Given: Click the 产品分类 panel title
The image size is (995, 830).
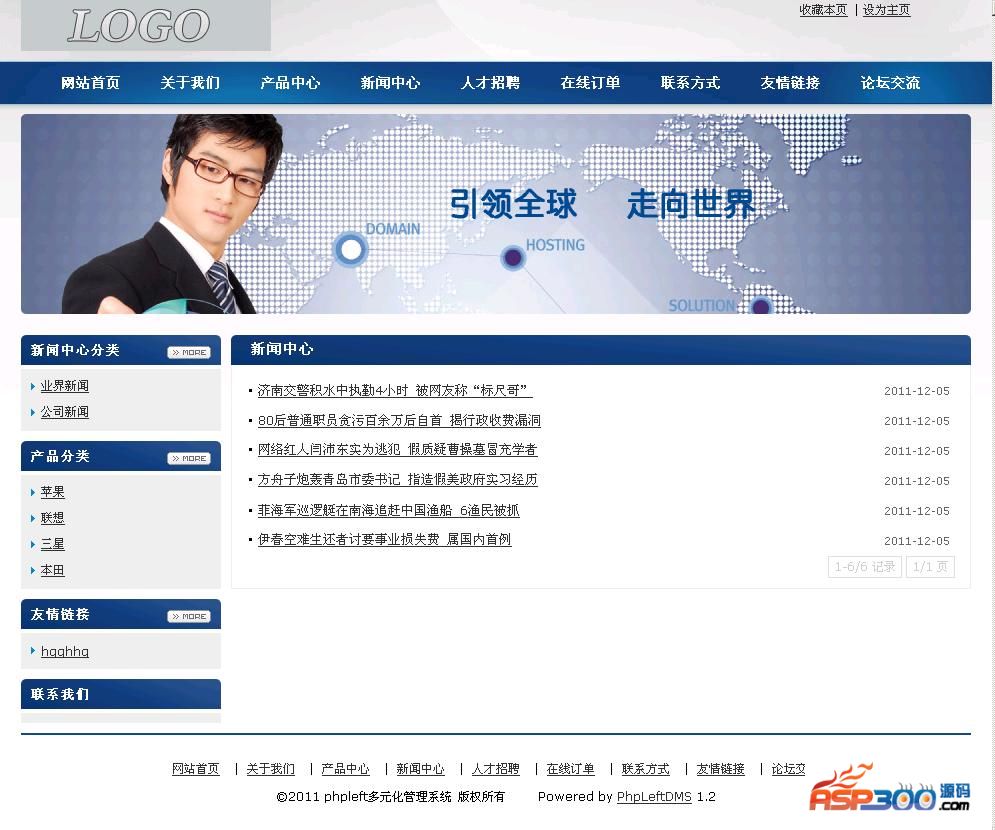Looking at the screenshot, I should point(60,456).
